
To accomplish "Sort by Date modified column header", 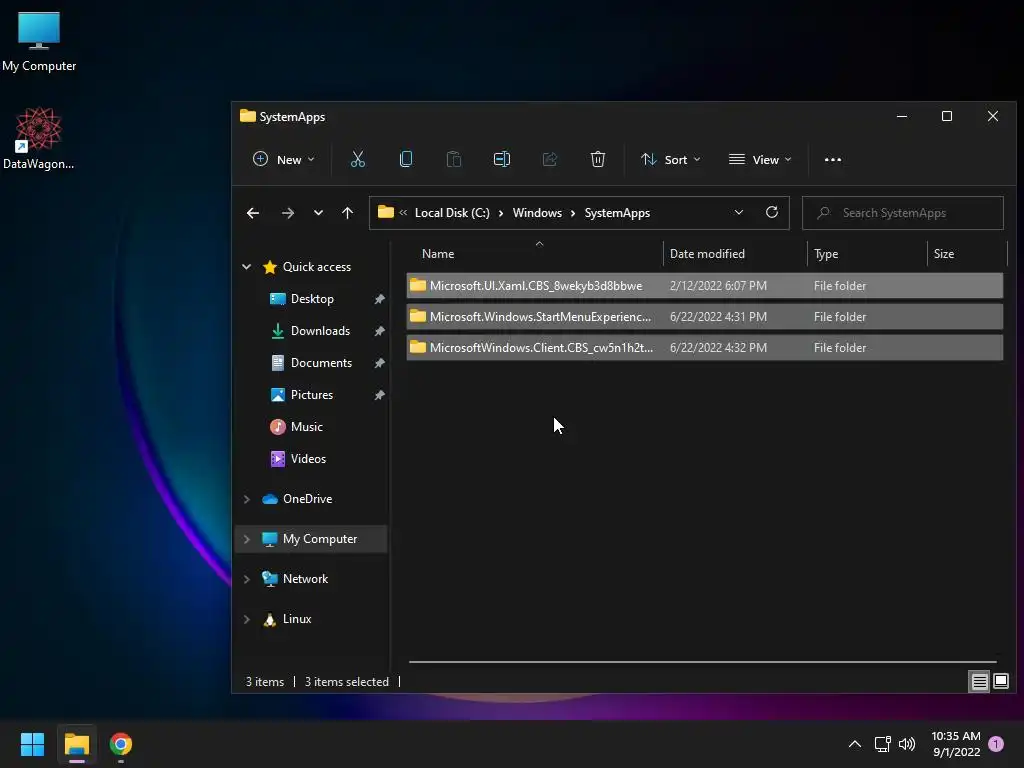I will 735,253.
